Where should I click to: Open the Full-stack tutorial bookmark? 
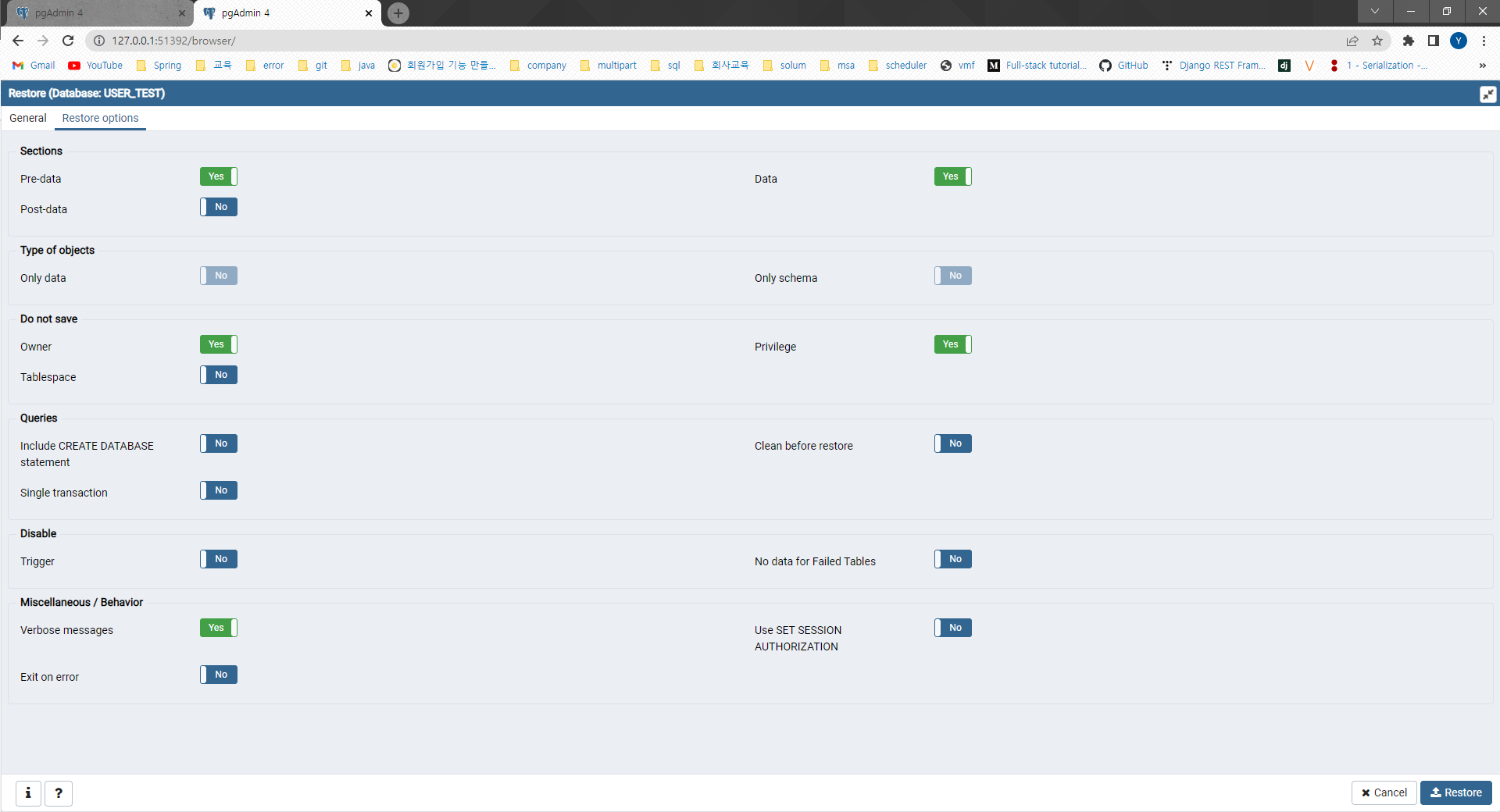pos(1037,66)
